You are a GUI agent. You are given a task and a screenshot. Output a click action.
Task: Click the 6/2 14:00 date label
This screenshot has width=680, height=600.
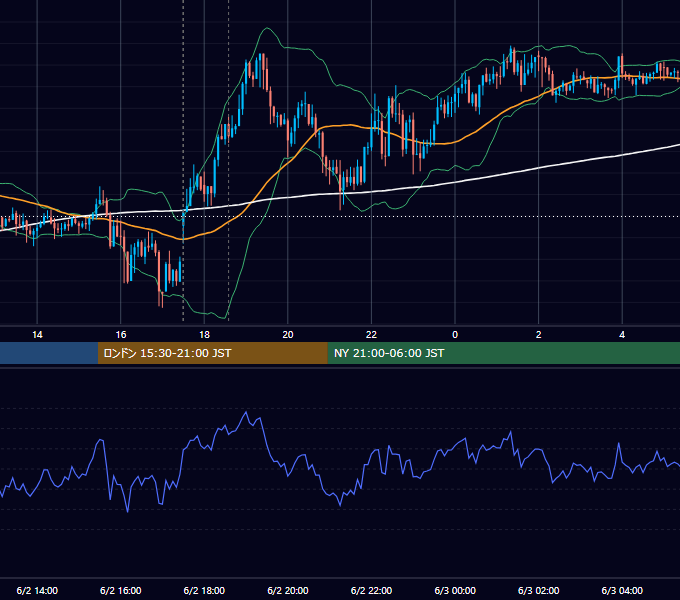coord(37,590)
